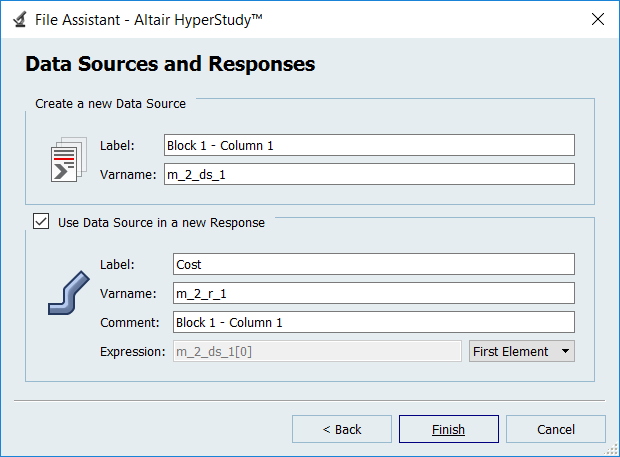
Task: Click the m_2_ds_1 Varname field
Action: pyautogui.click(x=368, y=174)
